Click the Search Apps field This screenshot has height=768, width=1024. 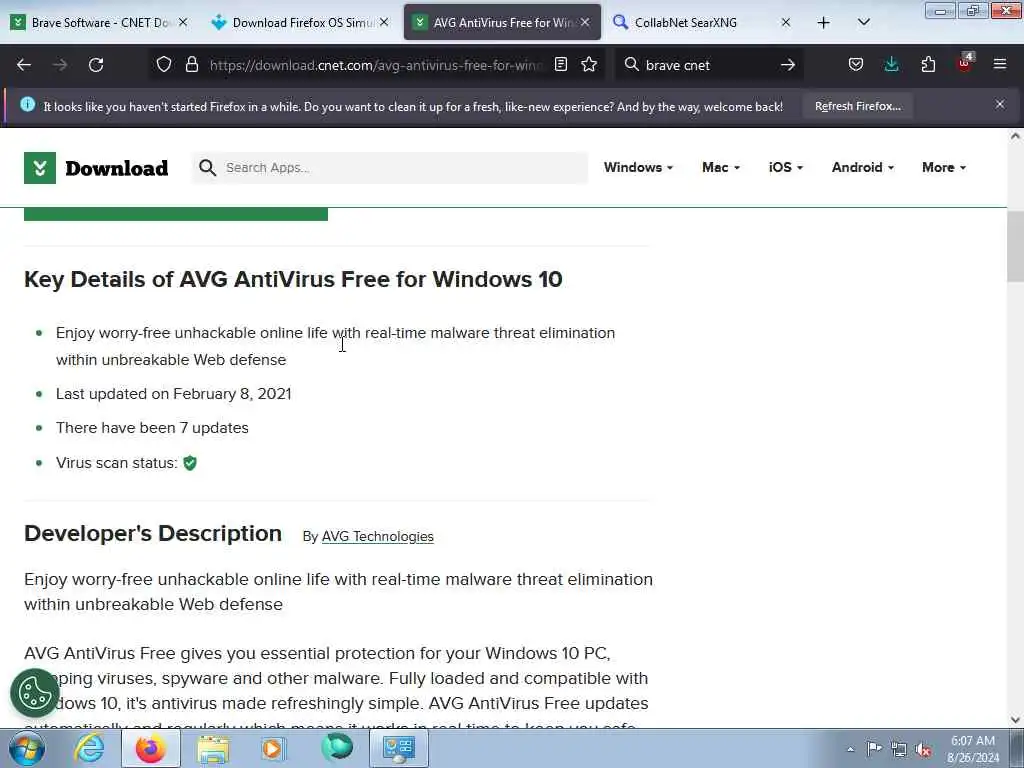pos(390,168)
